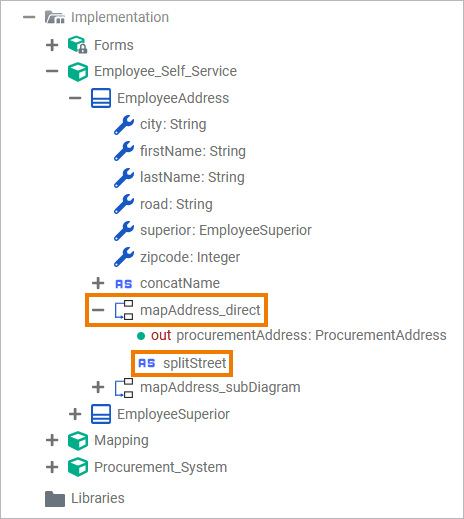
Task: Click the Forms locked package icon
Action: tap(77, 45)
